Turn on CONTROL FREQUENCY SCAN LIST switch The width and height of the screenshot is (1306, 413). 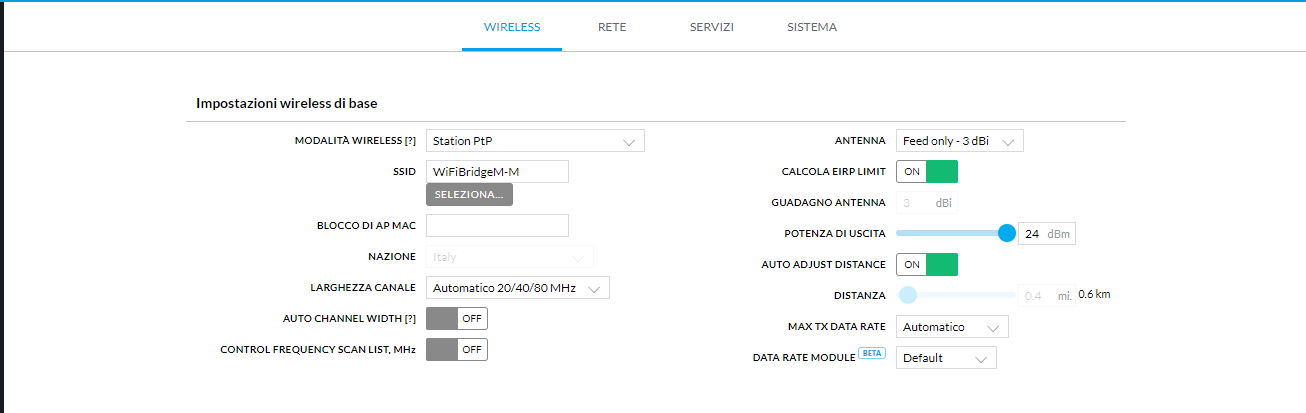(x=457, y=349)
